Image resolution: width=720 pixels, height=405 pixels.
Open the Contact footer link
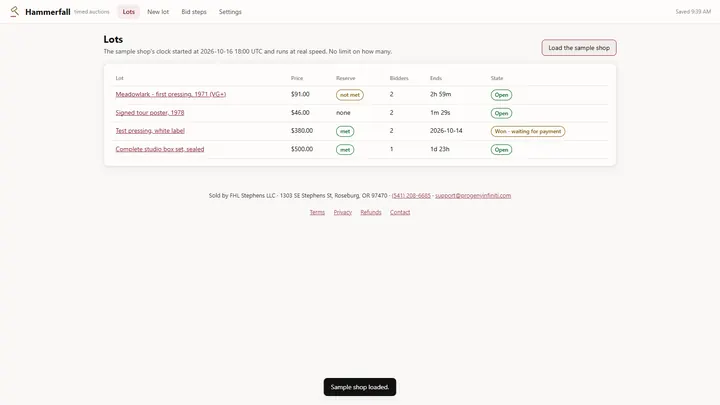400,212
